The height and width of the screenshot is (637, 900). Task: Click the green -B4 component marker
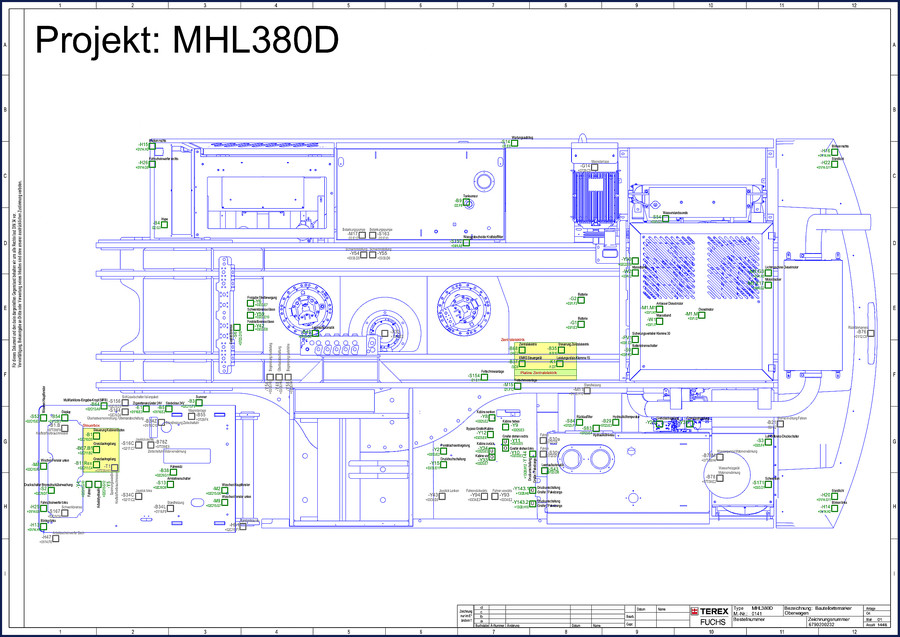click(164, 224)
